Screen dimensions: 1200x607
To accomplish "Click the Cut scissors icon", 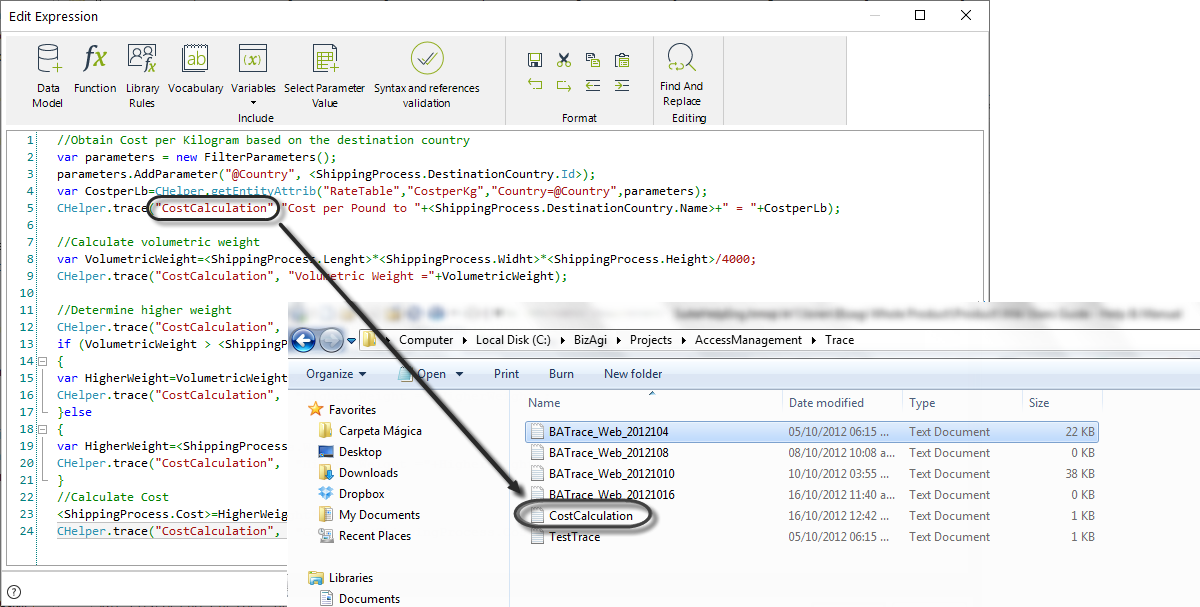I will (564, 60).
